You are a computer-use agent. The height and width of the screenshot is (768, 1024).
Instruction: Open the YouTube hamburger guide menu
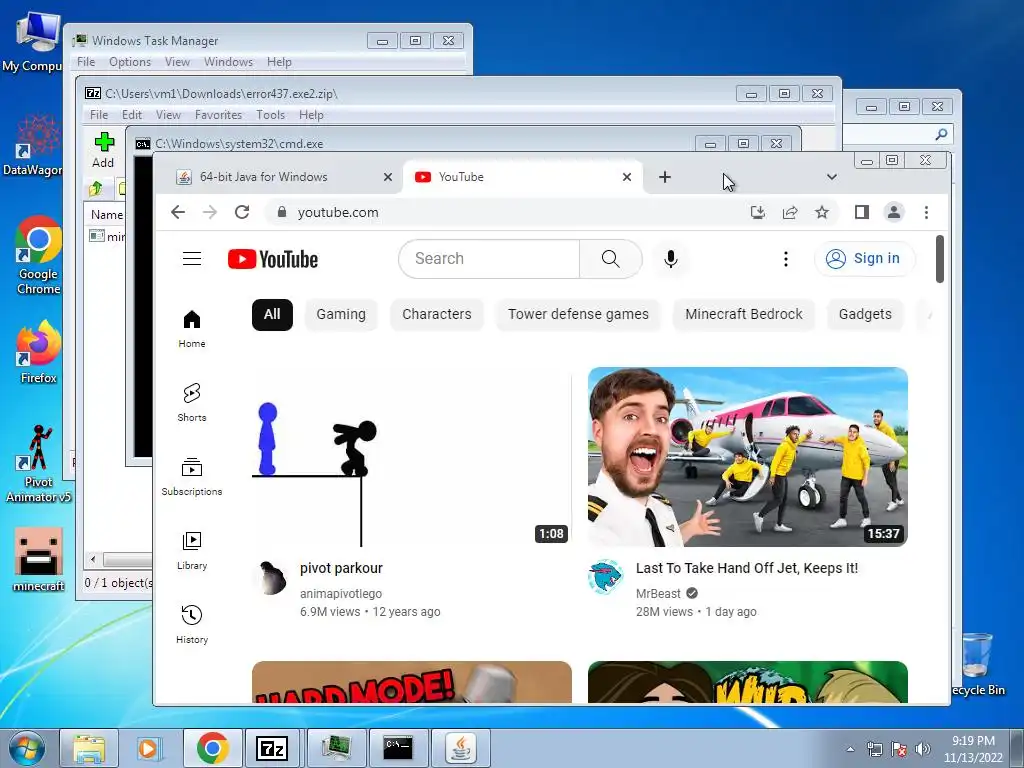coord(191,259)
